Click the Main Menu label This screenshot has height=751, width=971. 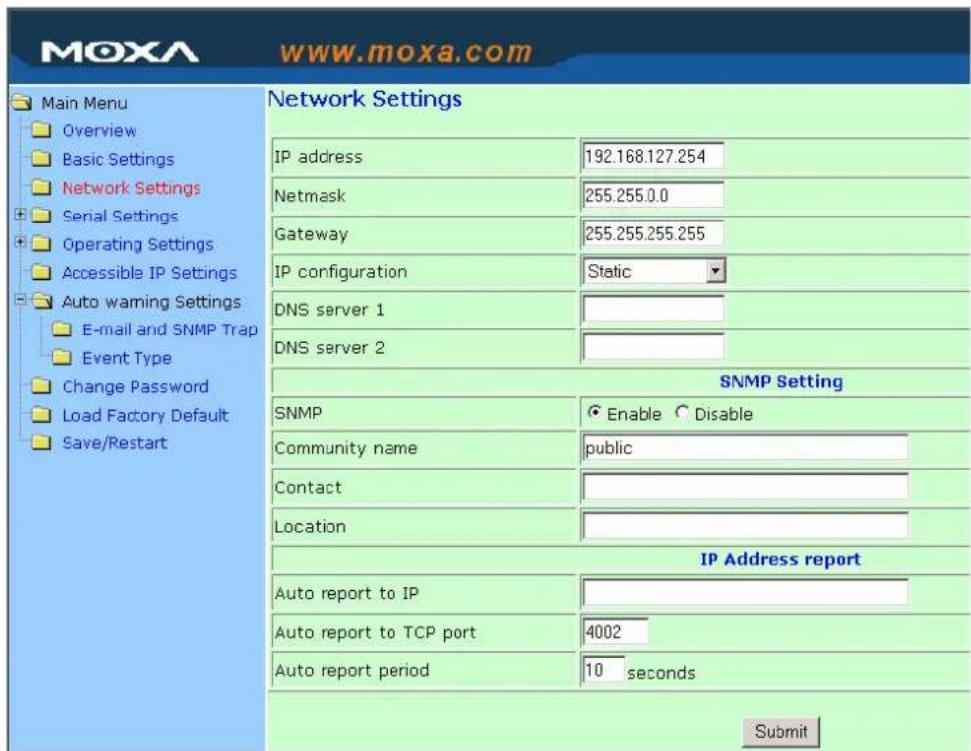(84, 103)
